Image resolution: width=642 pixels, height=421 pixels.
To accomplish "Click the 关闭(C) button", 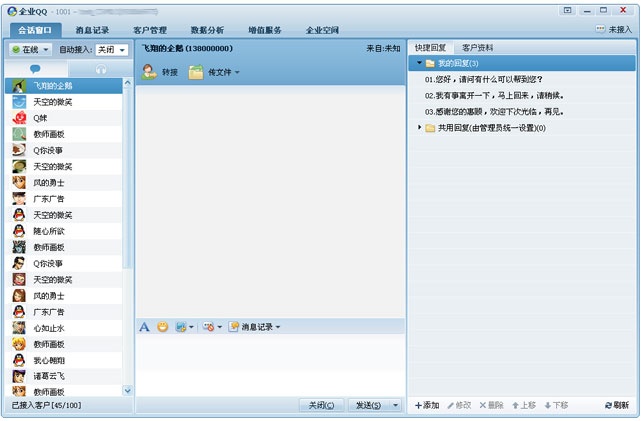I will (321, 405).
